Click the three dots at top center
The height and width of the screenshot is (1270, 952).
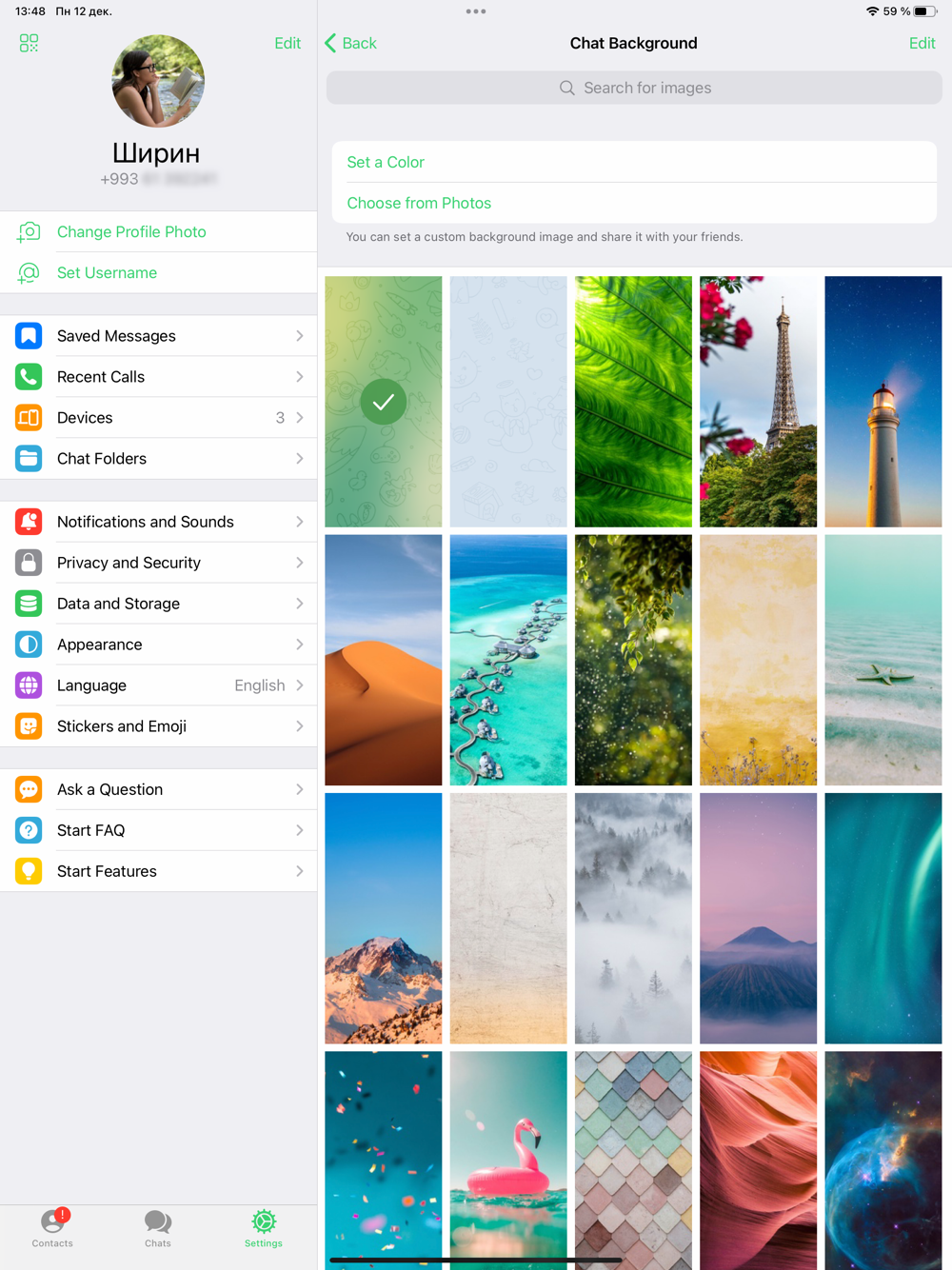476,11
